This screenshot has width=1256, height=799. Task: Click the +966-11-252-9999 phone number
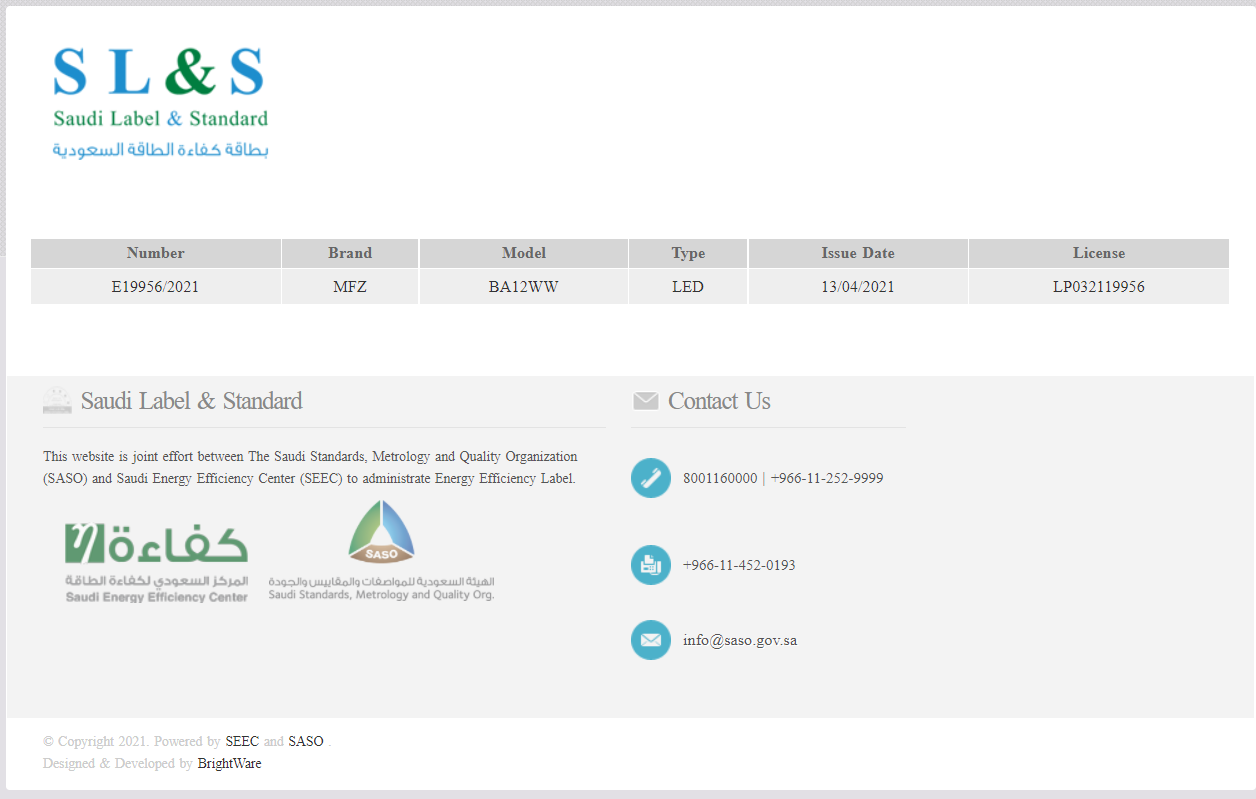tap(827, 478)
